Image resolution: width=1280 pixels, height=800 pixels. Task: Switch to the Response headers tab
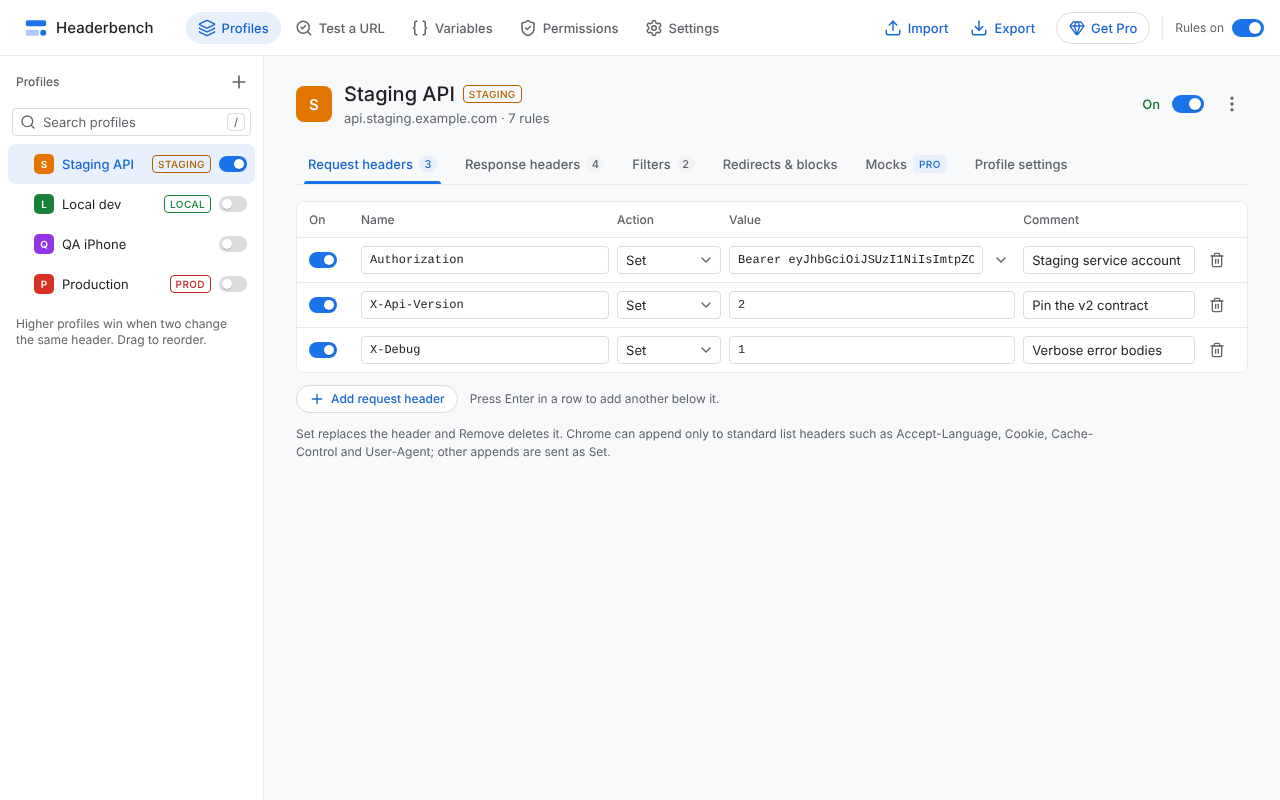pyautogui.click(x=534, y=164)
